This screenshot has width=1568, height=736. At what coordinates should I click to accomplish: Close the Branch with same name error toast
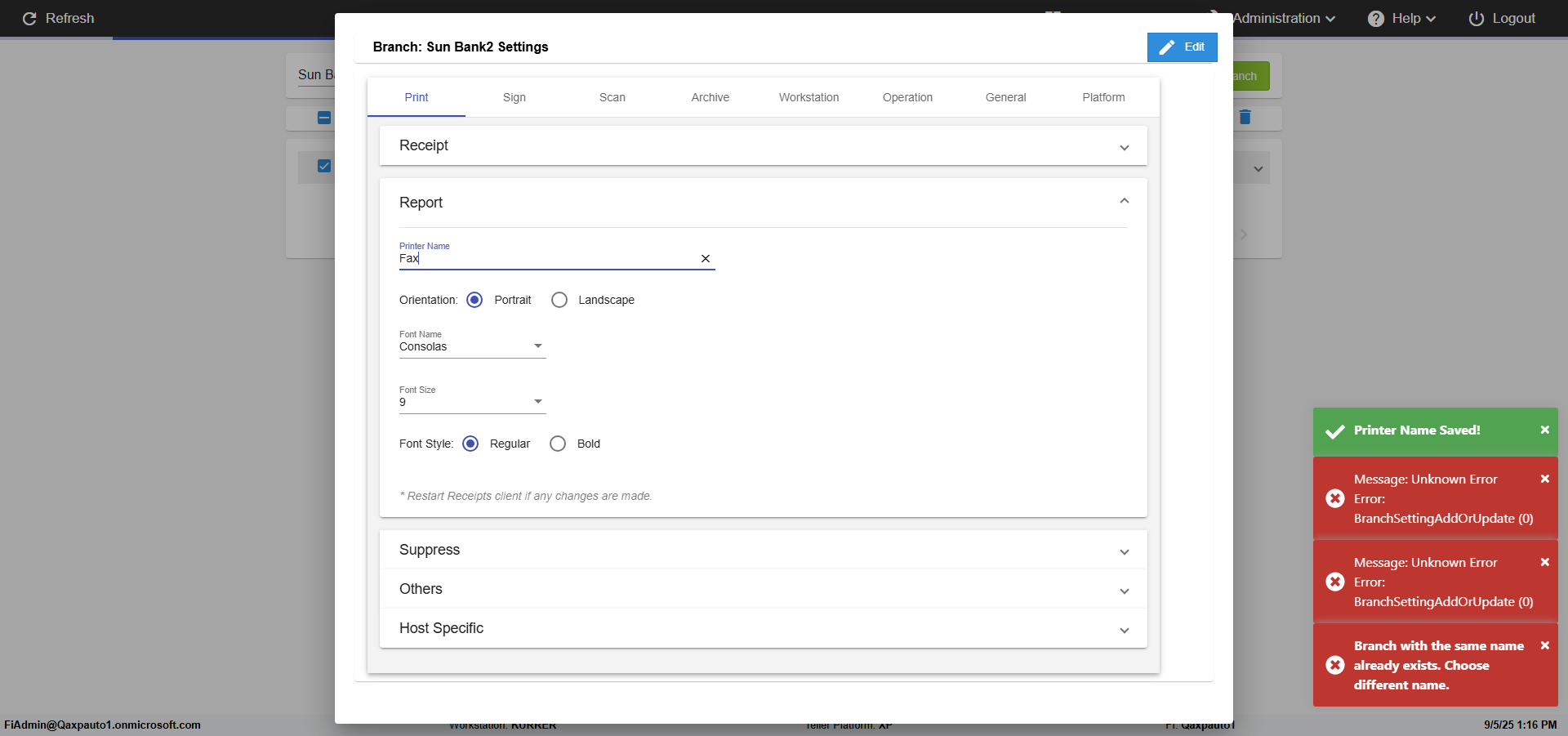click(x=1544, y=645)
